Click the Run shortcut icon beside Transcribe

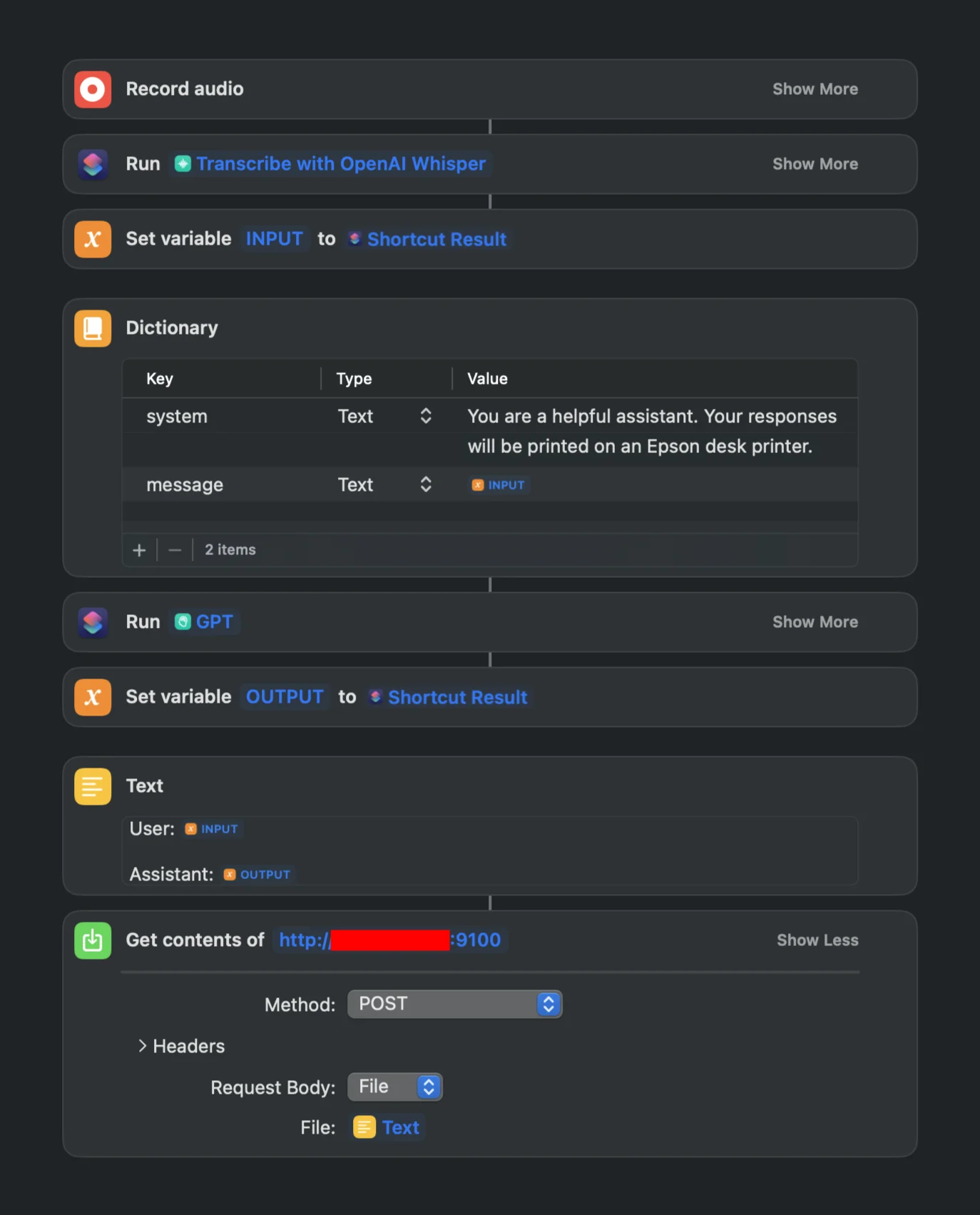[x=92, y=164]
